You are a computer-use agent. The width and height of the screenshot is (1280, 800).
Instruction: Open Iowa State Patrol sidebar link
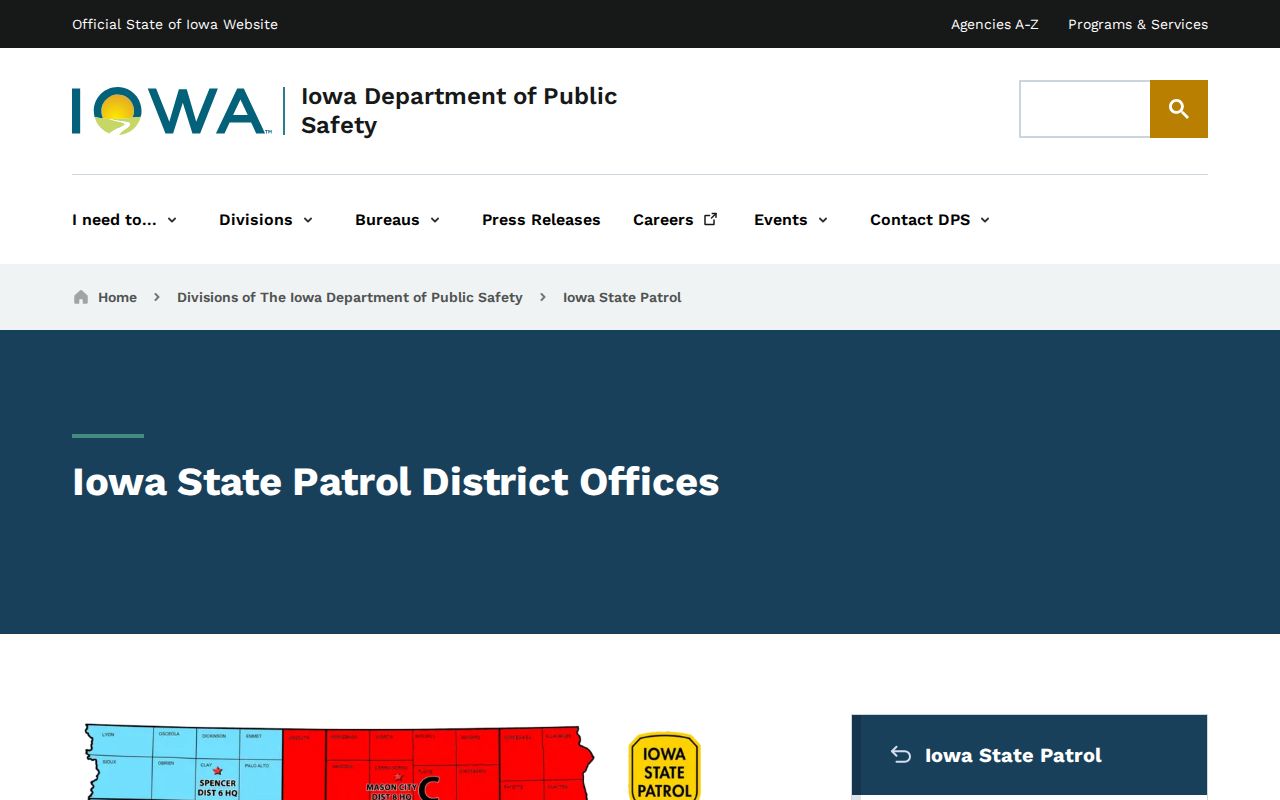pyautogui.click(x=1013, y=755)
